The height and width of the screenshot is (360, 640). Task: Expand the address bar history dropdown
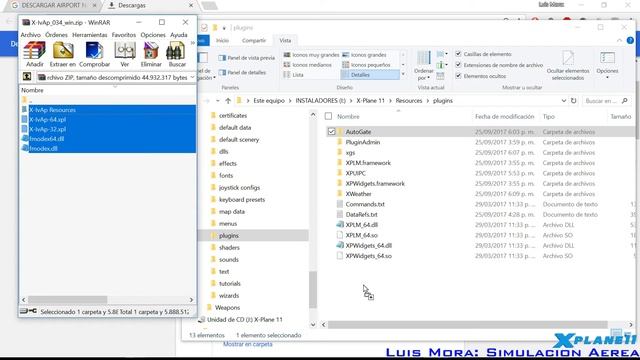[564, 101]
